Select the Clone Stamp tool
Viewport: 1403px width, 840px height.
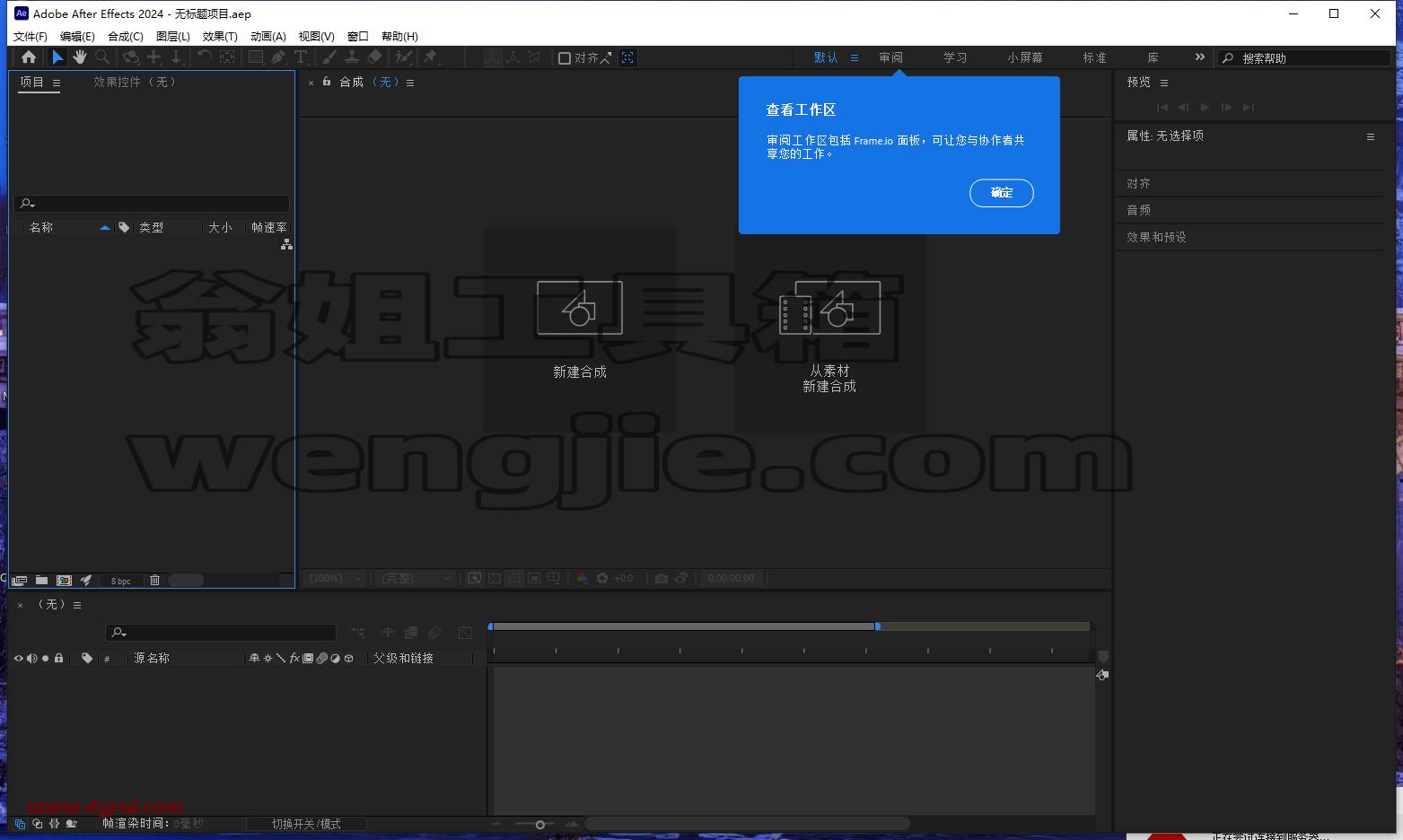pyautogui.click(x=352, y=57)
